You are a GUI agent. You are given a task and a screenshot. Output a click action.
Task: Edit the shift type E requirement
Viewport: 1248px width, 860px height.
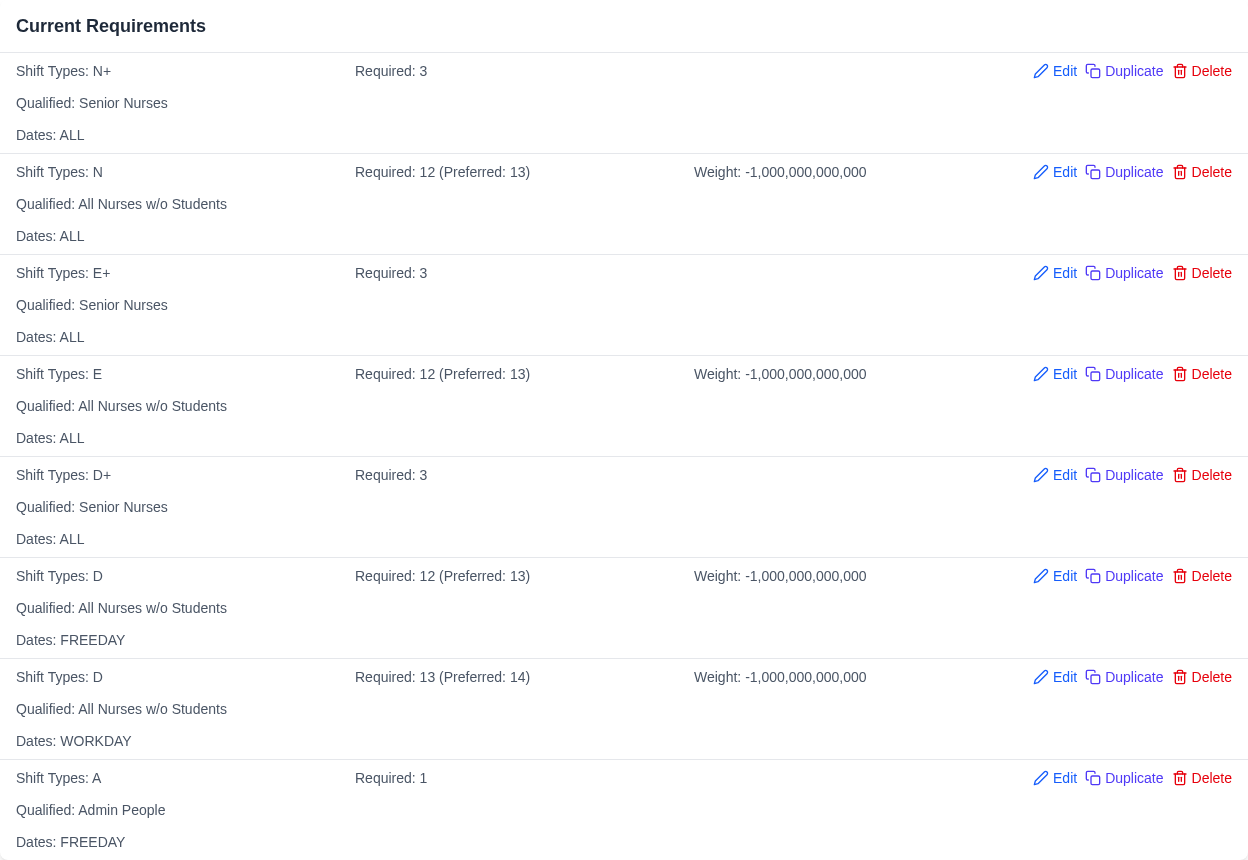[1055, 374]
